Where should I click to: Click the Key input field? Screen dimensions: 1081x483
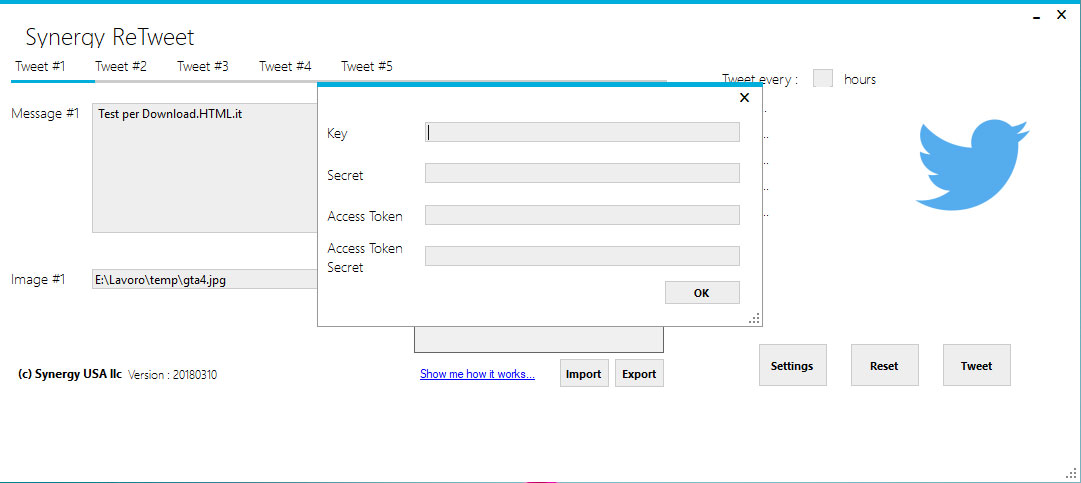tap(582, 132)
